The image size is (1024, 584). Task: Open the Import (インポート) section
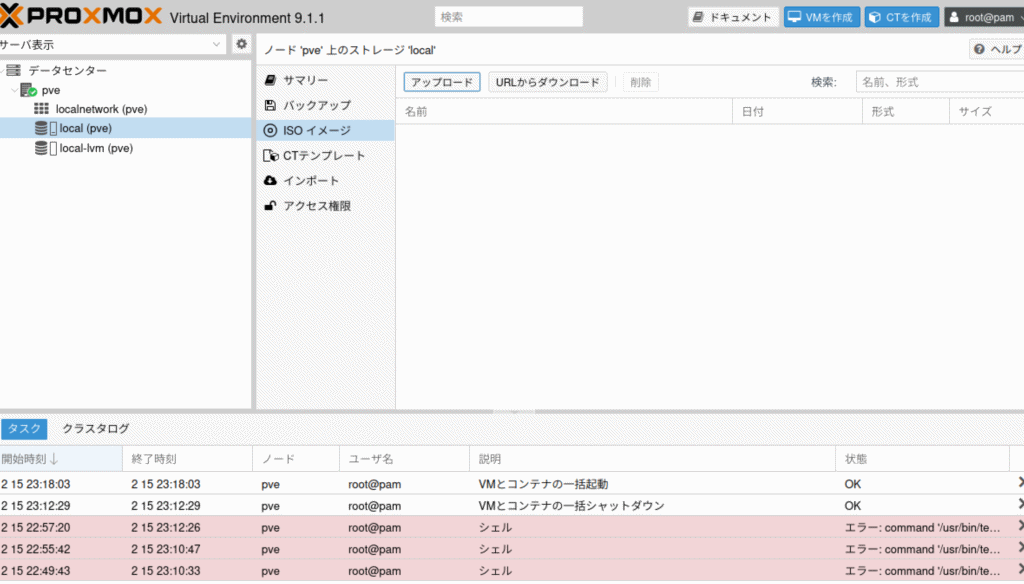(311, 181)
